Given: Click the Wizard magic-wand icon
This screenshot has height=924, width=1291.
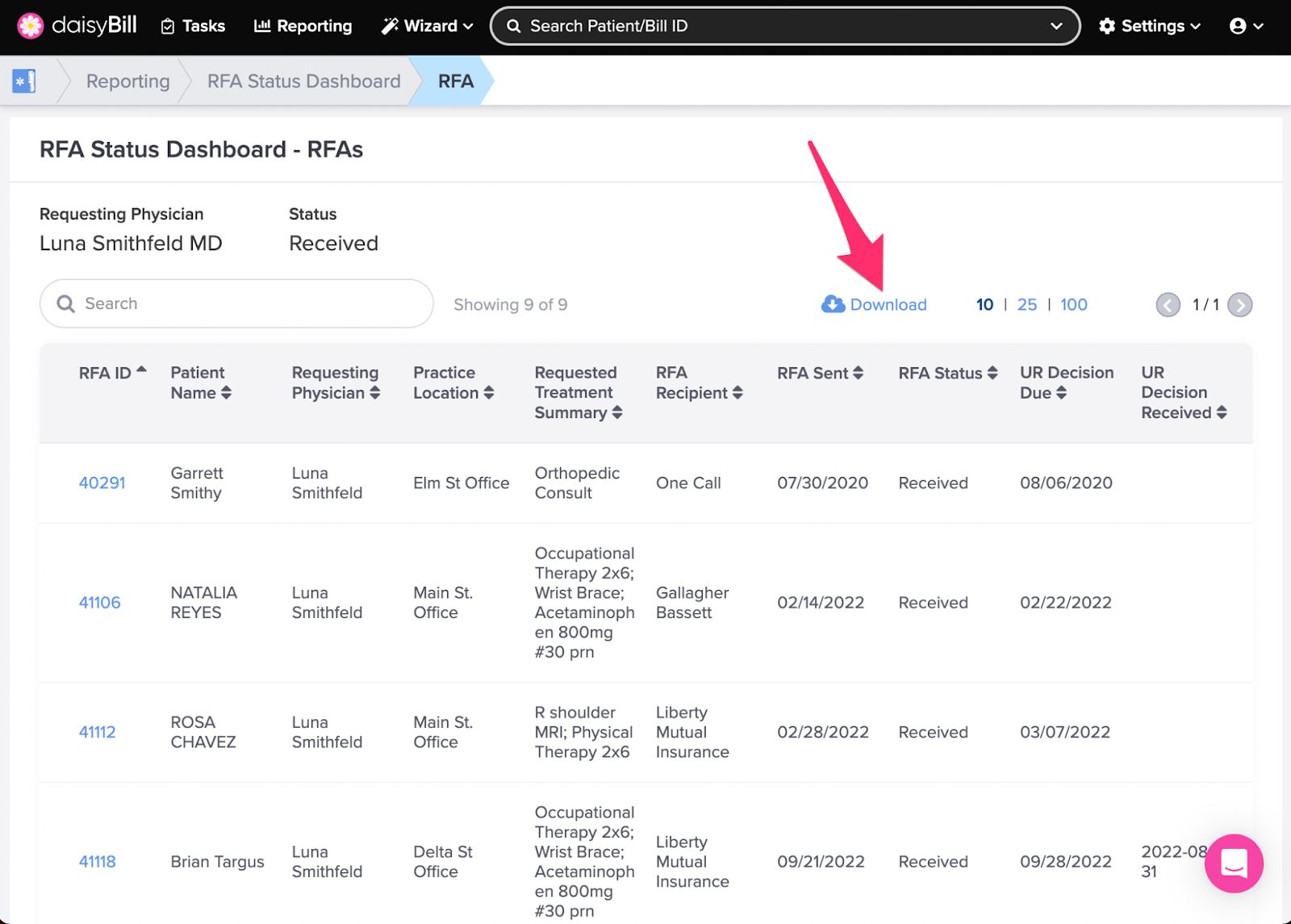Looking at the screenshot, I should point(388,25).
